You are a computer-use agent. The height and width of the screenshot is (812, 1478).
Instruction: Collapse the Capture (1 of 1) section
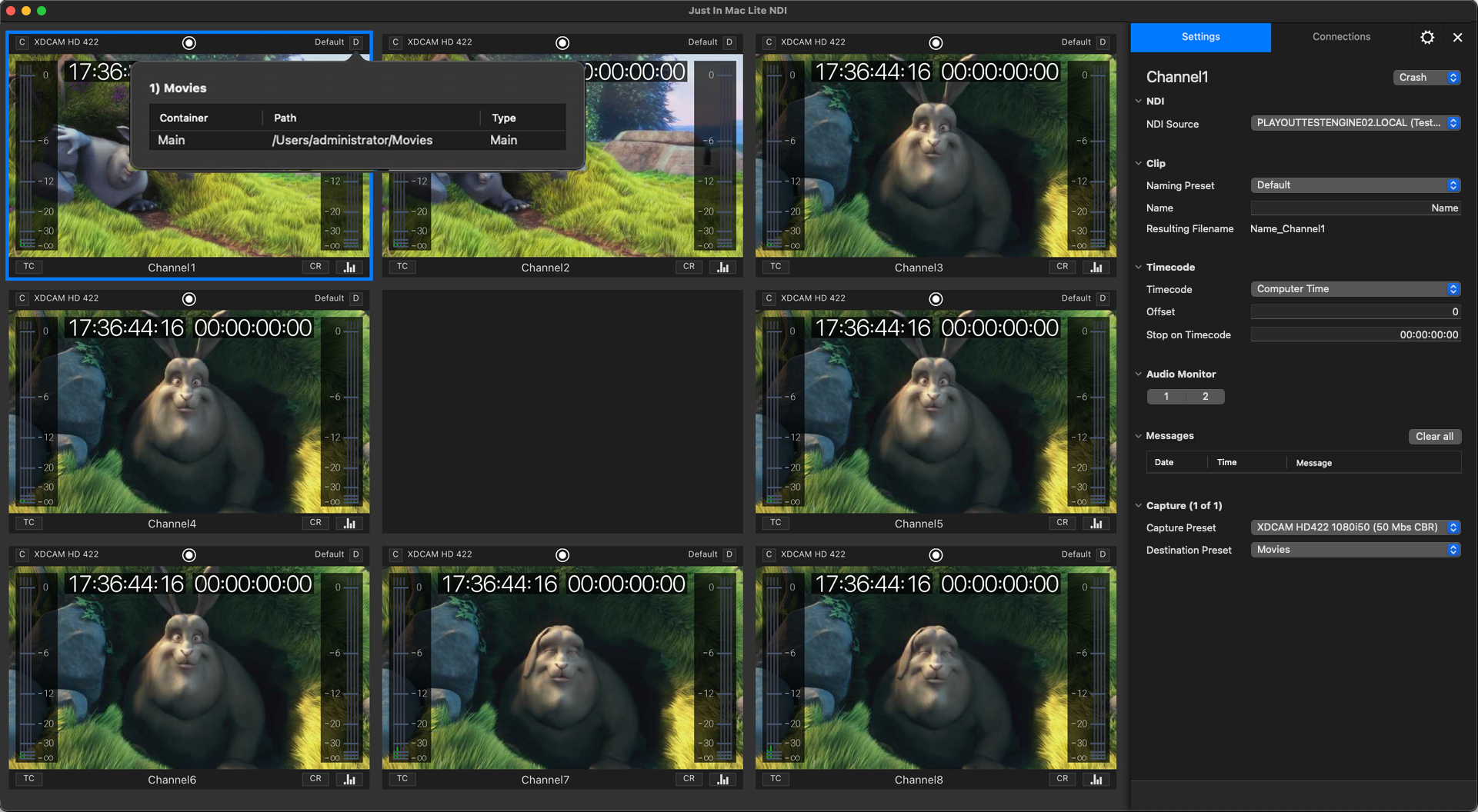(x=1139, y=505)
